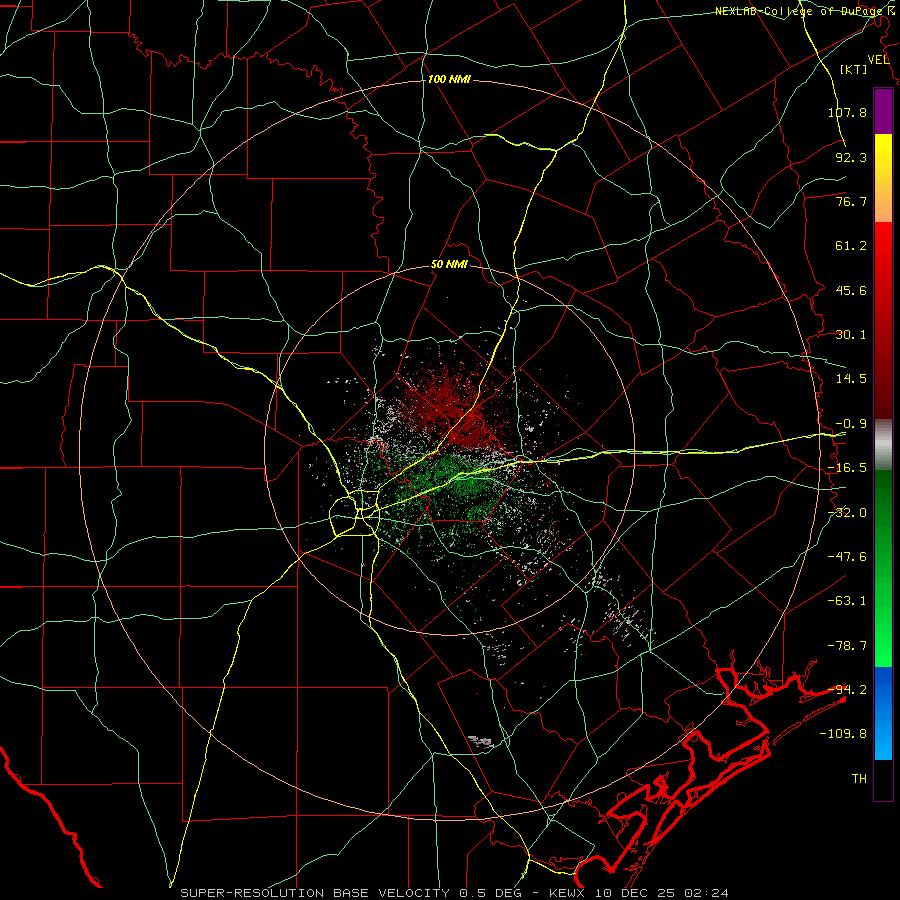900x900 pixels.
Task: Click the "100 NMI" range ring label
Action: (x=449, y=79)
